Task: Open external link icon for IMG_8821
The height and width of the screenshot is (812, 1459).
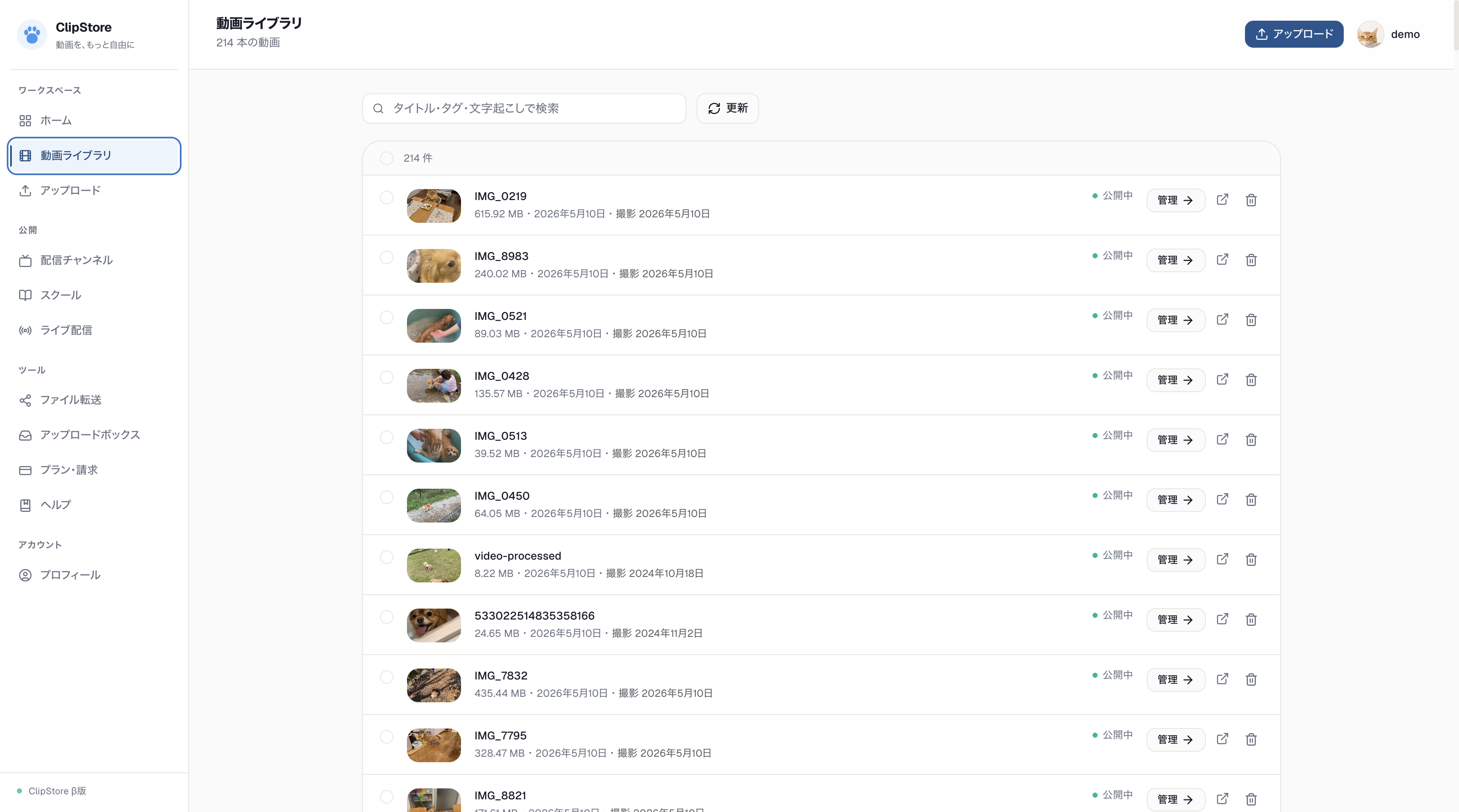Action: (x=1222, y=799)
